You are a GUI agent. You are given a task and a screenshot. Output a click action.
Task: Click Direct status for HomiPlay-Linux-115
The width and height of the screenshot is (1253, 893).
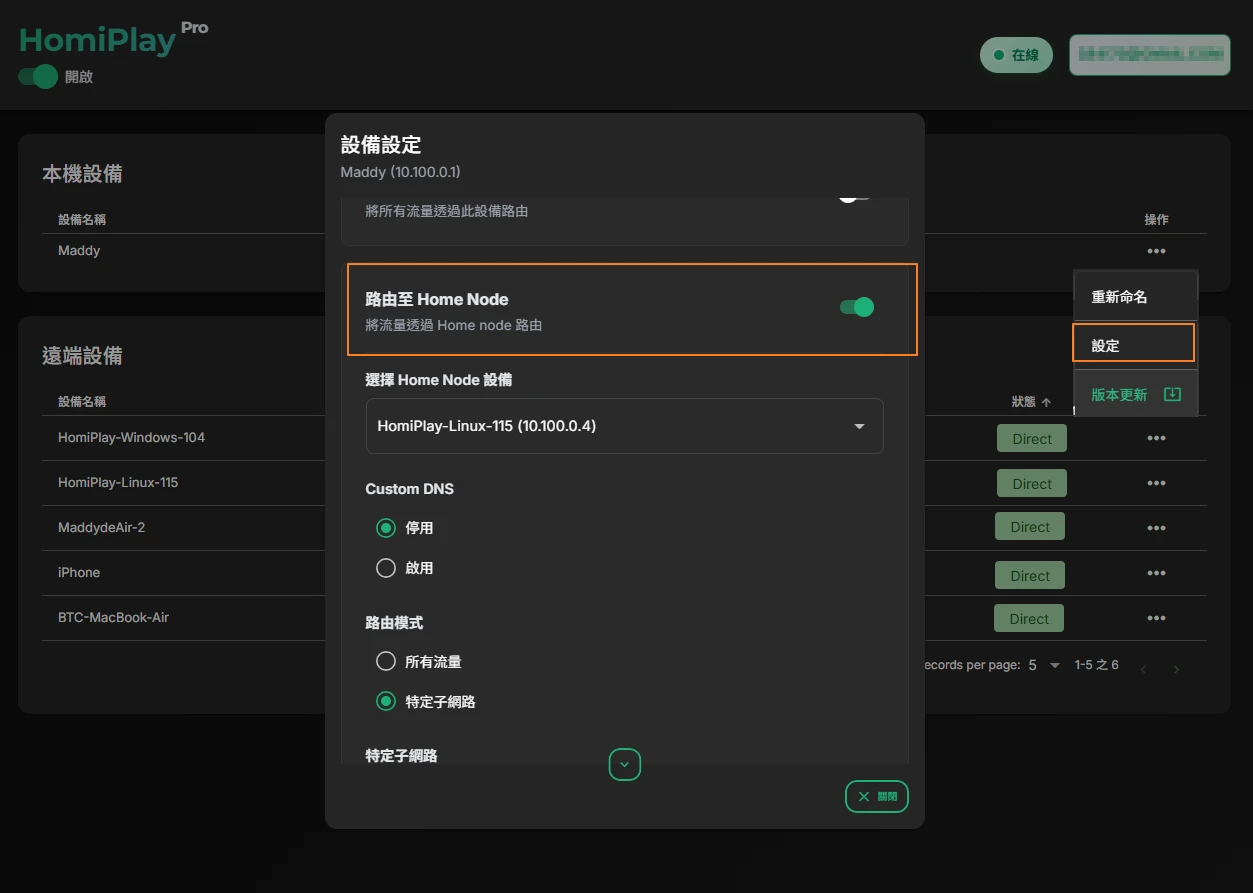tap(1032, 484)
